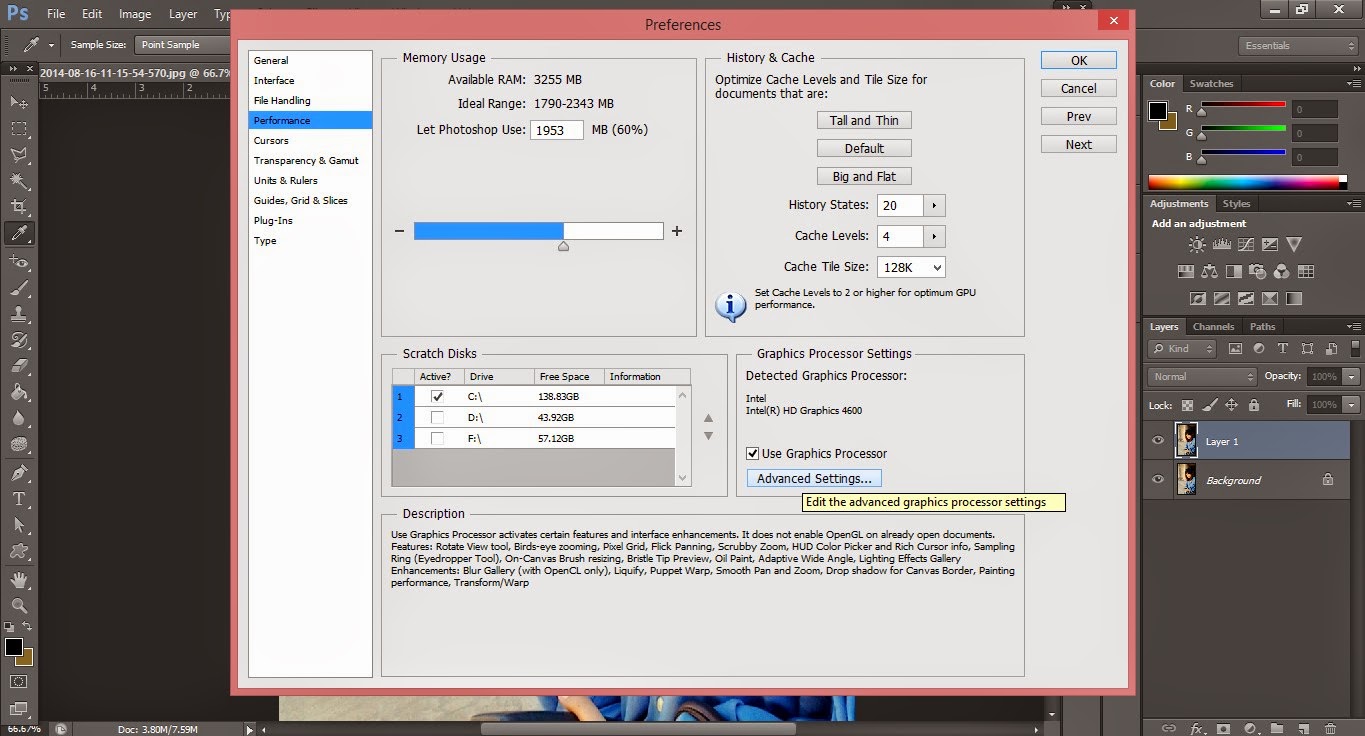Select the Clone Stamp tool
This screenshot has height=736, width=1365.
18,313
